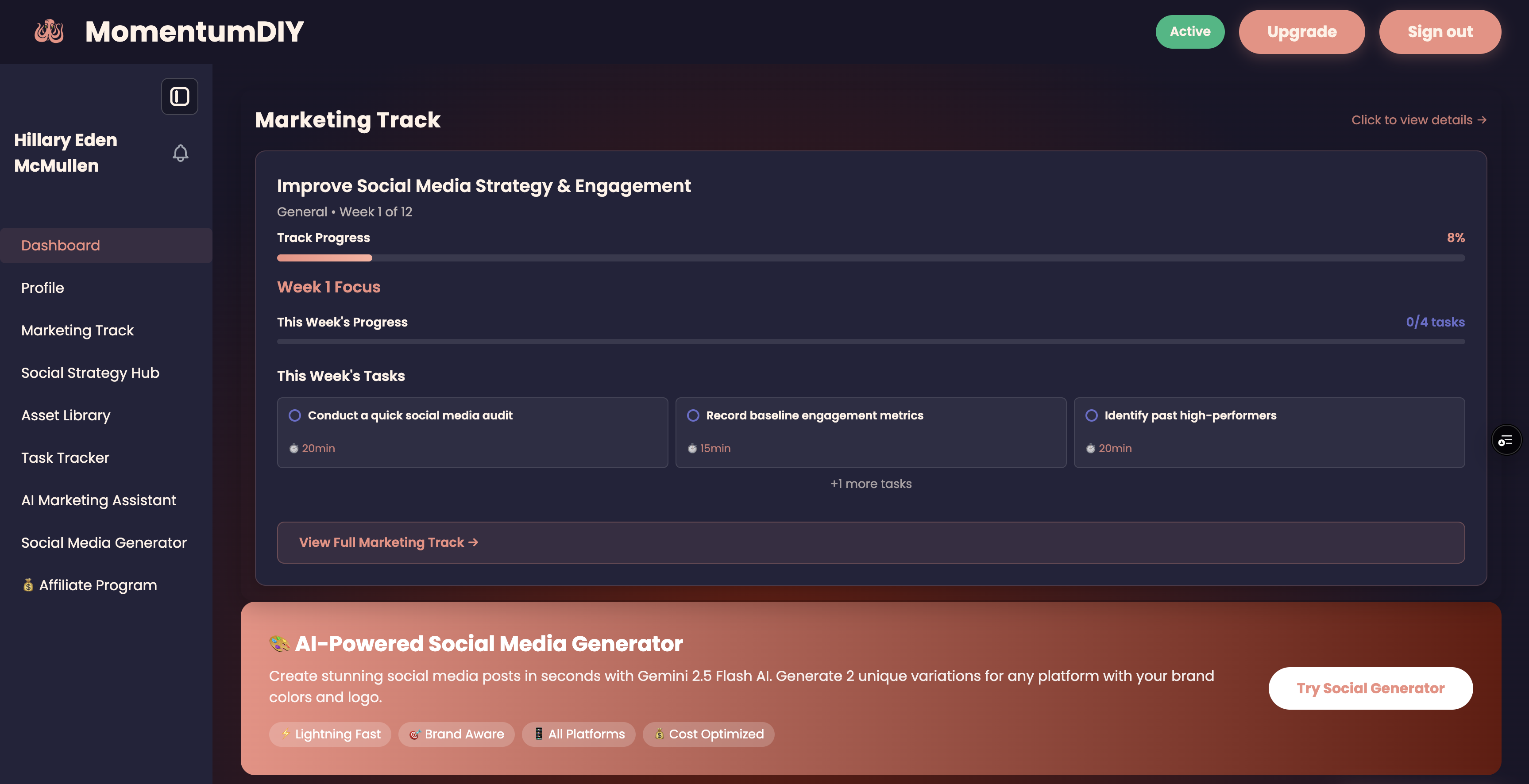The image size is (1529, 784).
Task: Click the MomentumDIY octopus logo
Action: (49, 31)
